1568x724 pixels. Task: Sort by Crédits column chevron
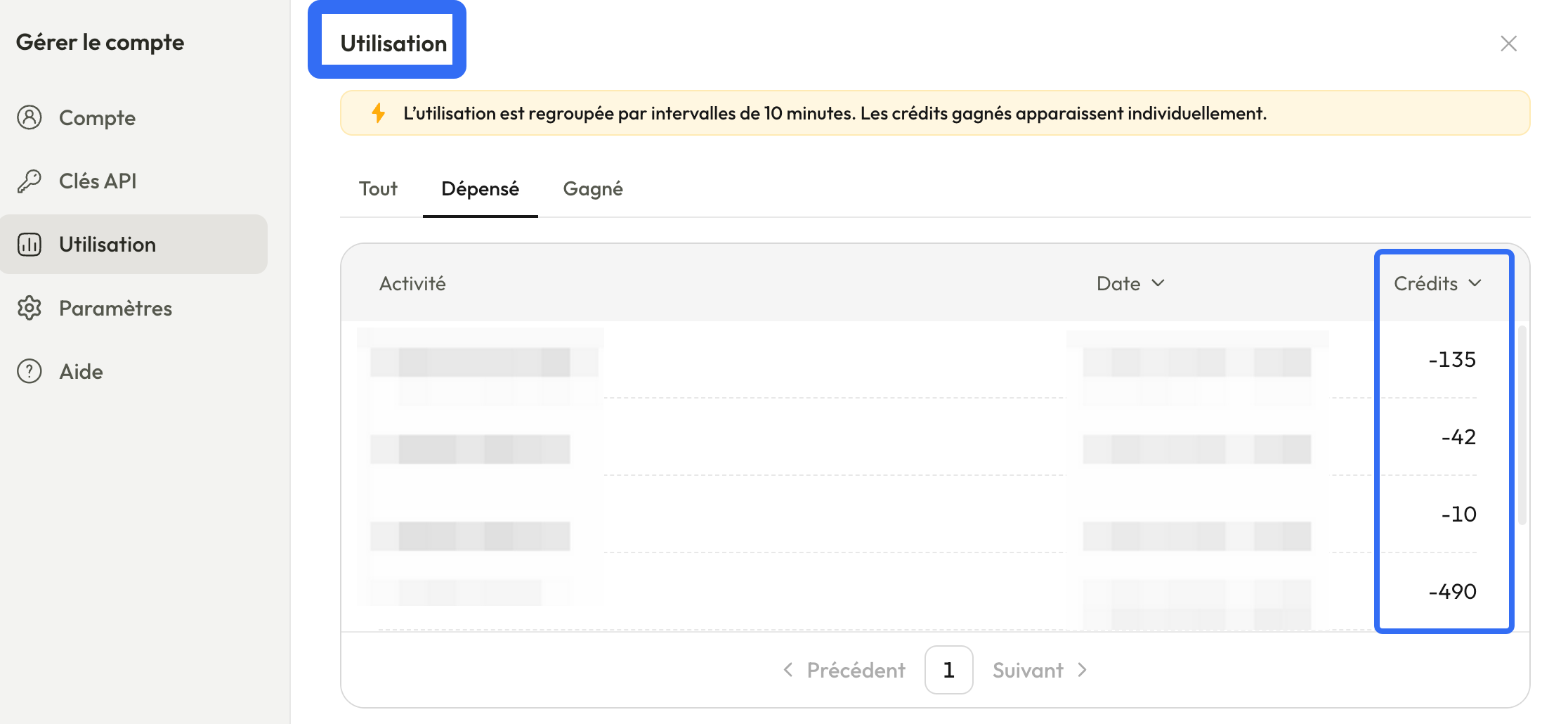point(1475,283)
